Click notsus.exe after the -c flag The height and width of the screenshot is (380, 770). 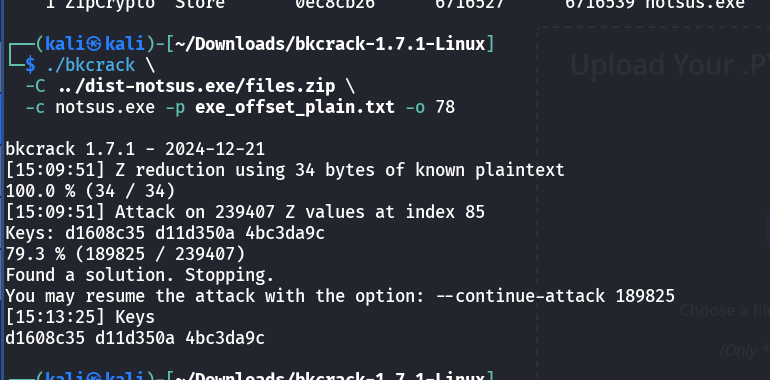pos(105,107)
